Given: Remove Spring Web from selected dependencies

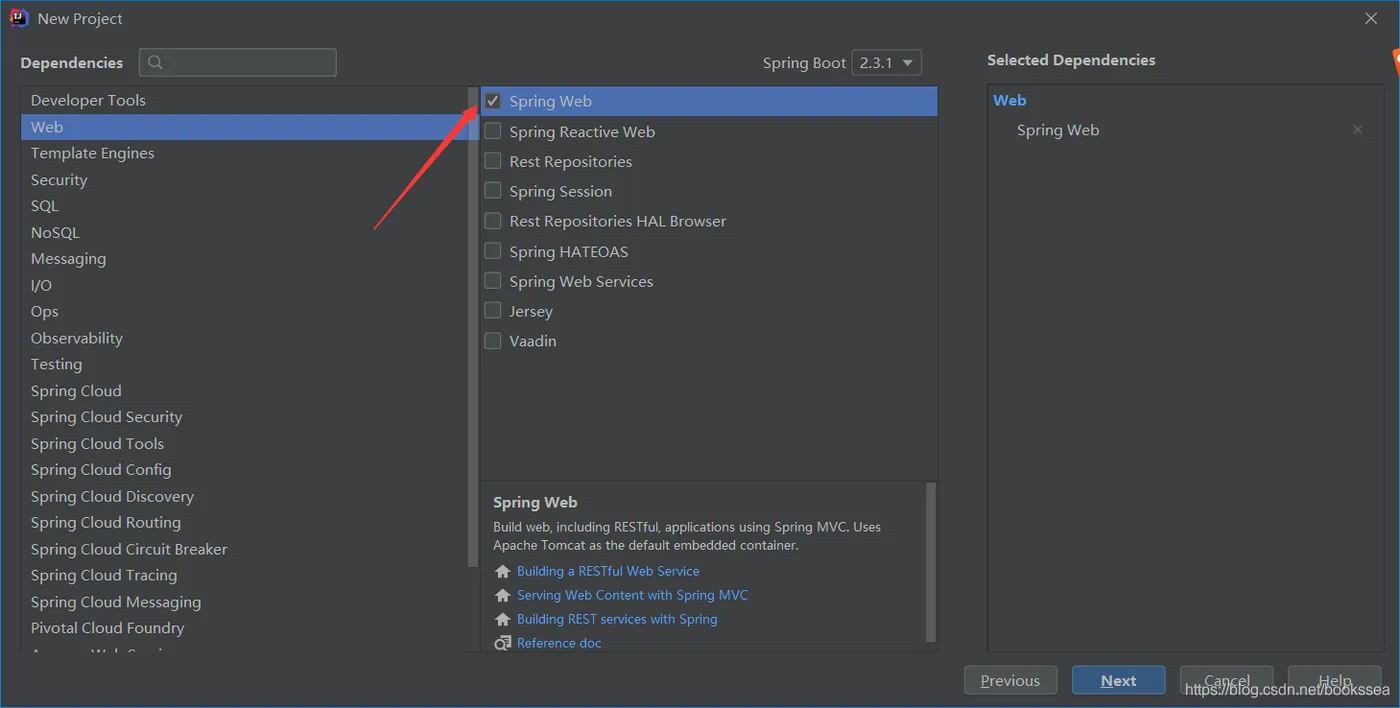Looking at the screenshot, I should [x=1357, y=130].
